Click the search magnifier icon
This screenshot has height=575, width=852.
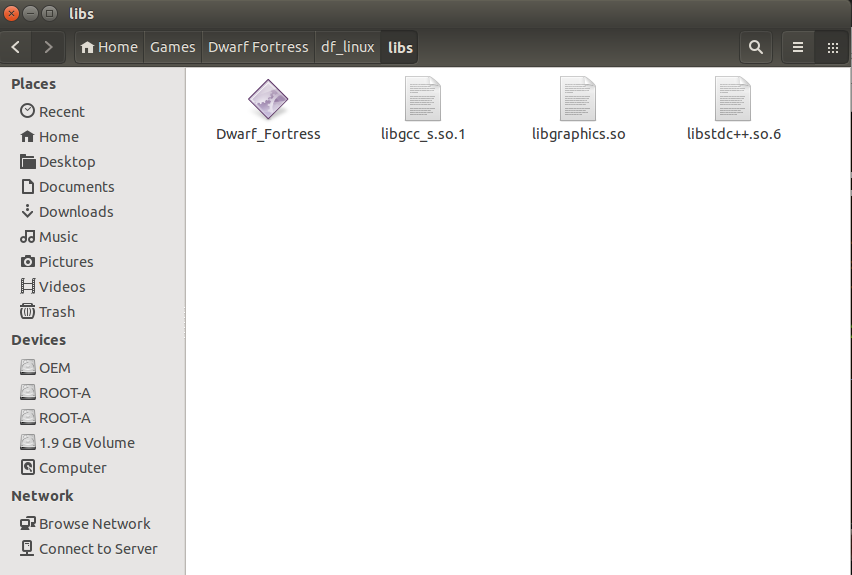coord(756,47)
